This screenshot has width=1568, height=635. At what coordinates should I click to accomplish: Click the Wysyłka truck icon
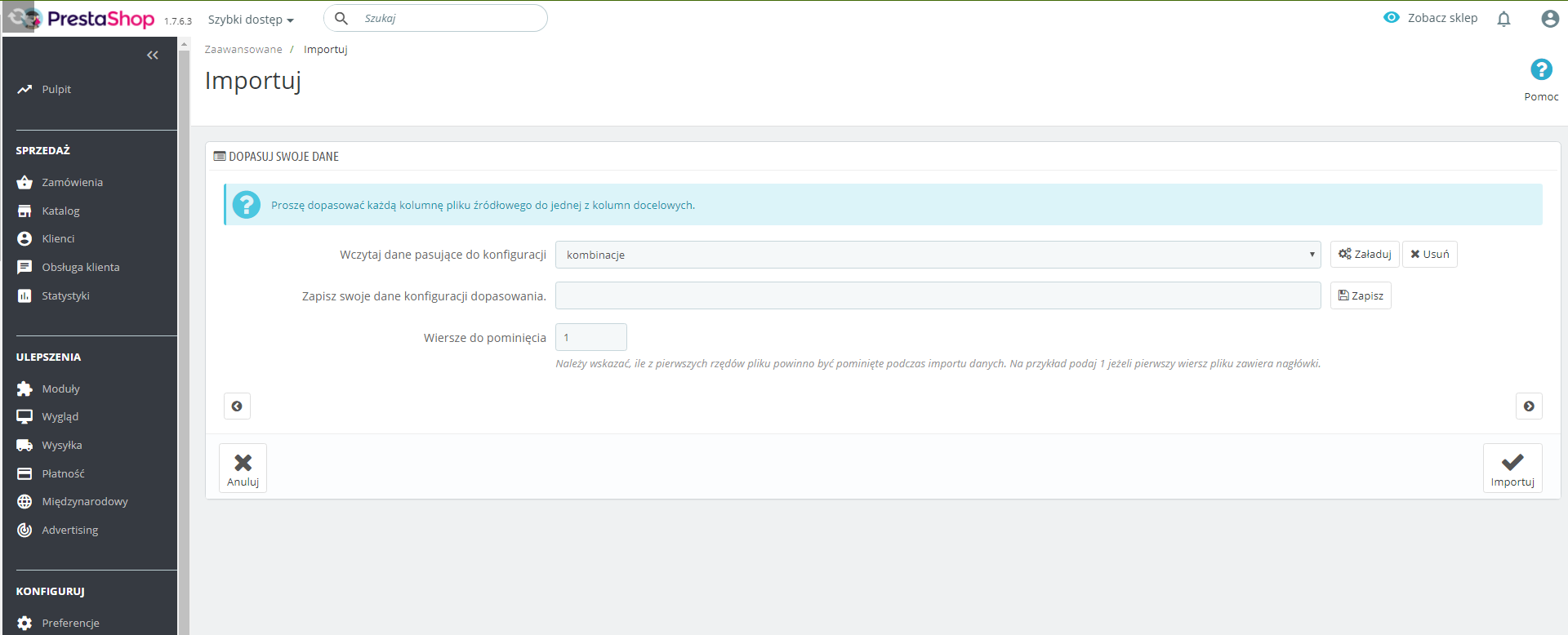pyautogui.click(x=24, y=445)
